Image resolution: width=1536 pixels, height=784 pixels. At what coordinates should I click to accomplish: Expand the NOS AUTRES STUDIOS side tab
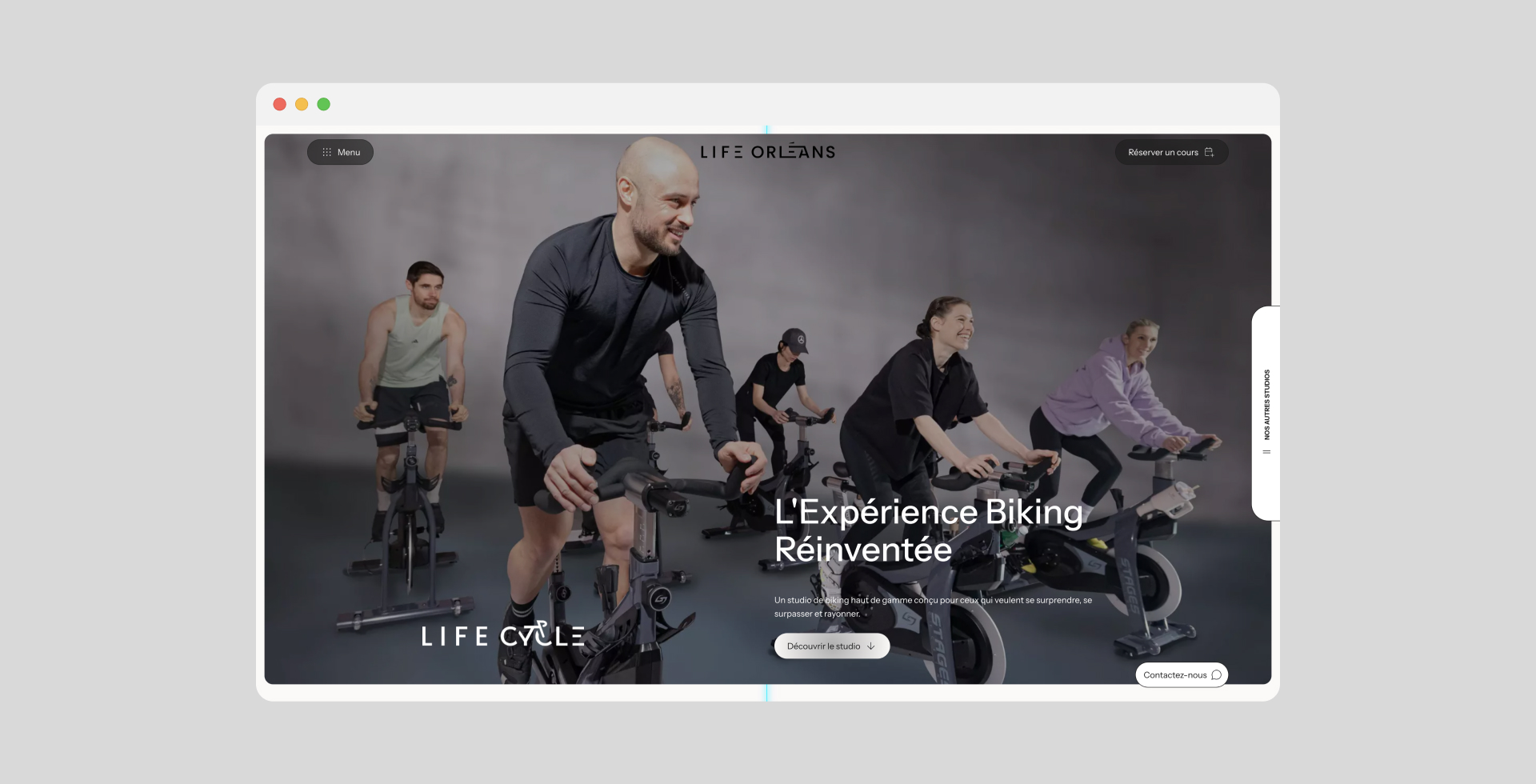[1266, 413]
